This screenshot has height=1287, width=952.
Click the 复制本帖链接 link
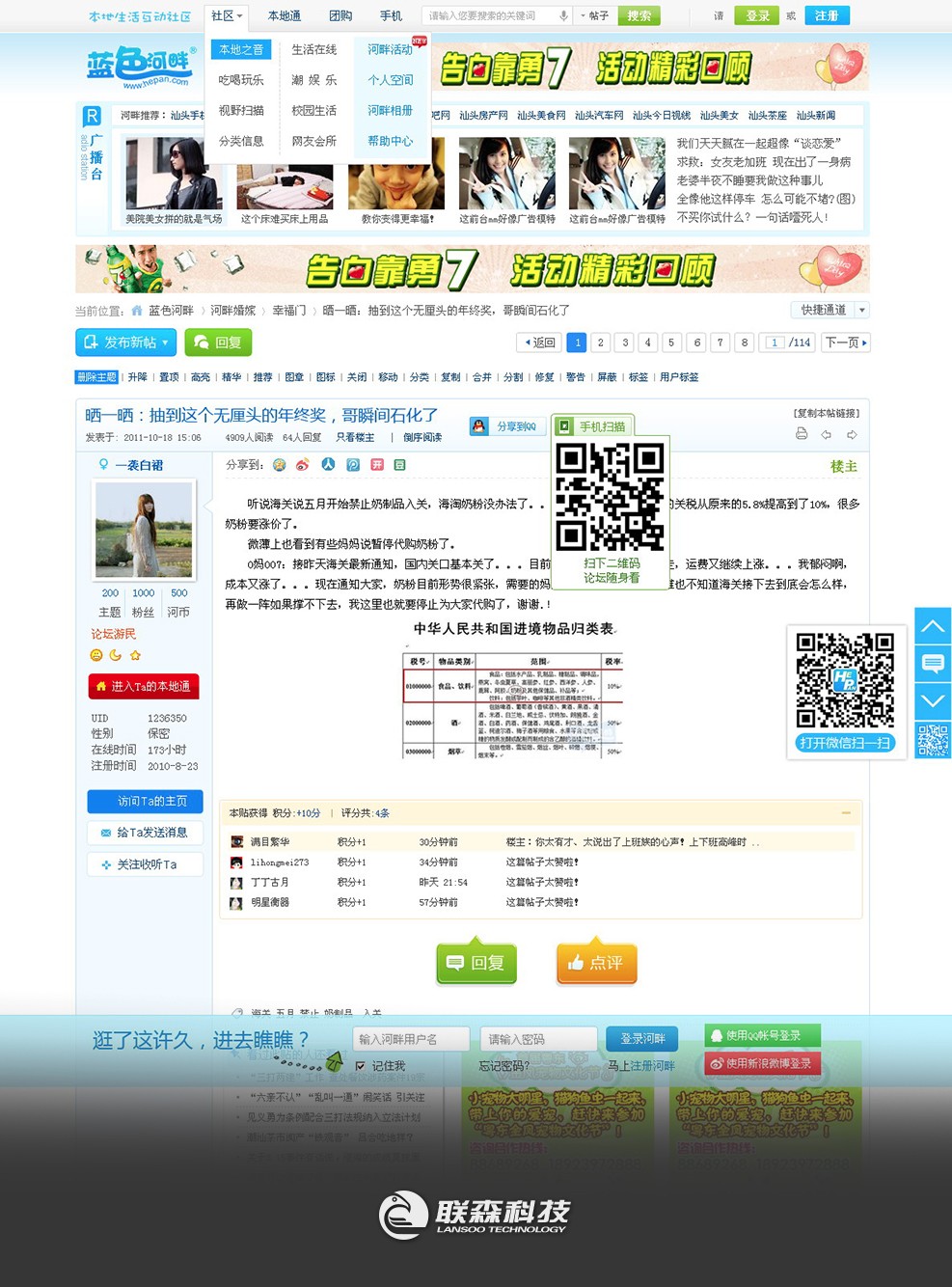click(827, 413)
